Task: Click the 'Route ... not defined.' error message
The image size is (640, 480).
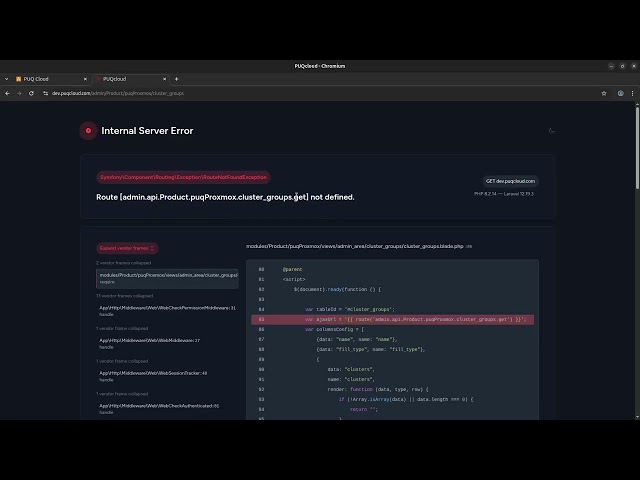Action: pyautogui.click(x=225, y=197)
